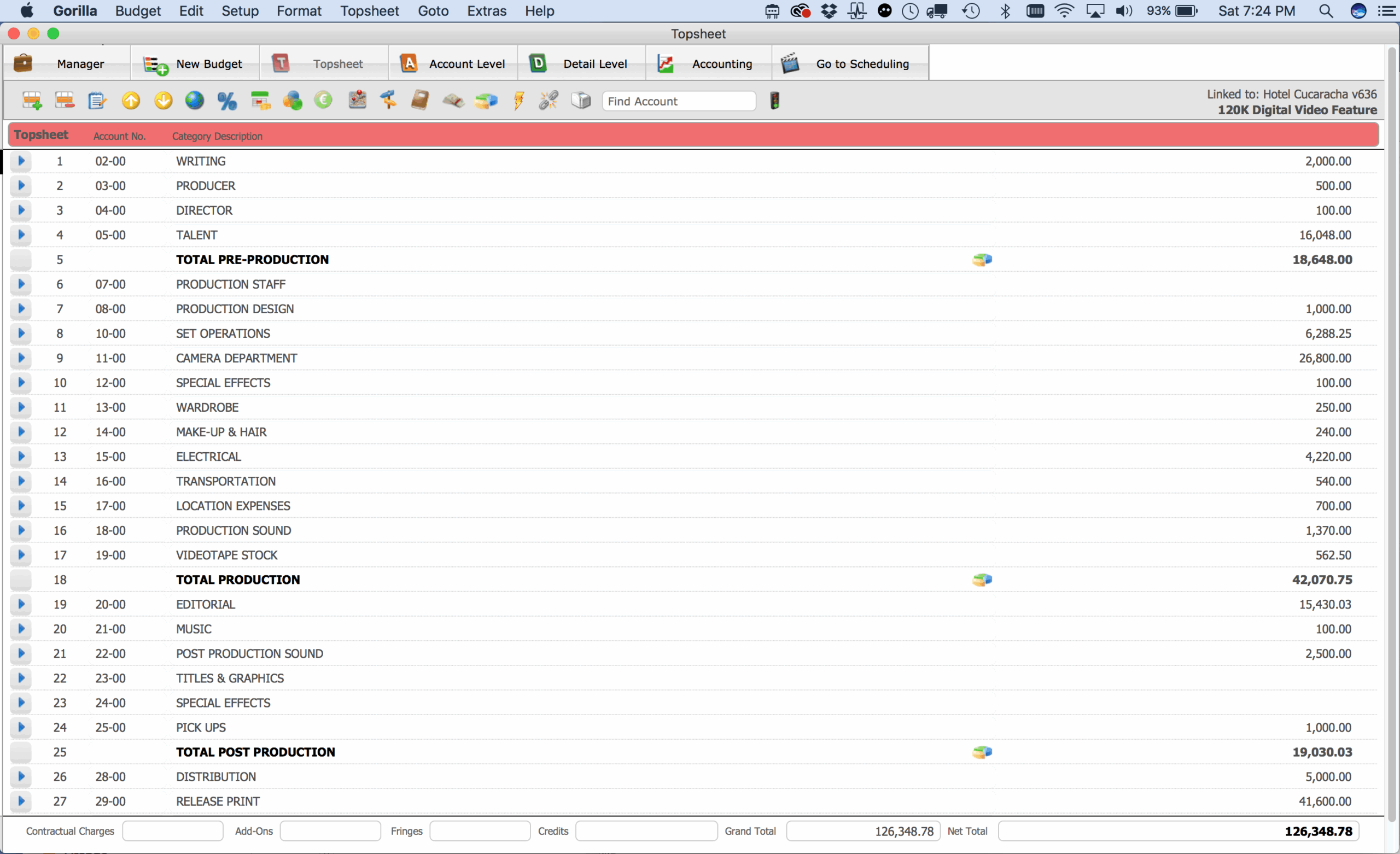
Task: Open the percentage fringes tool
Action: click(x=227, y=101)
